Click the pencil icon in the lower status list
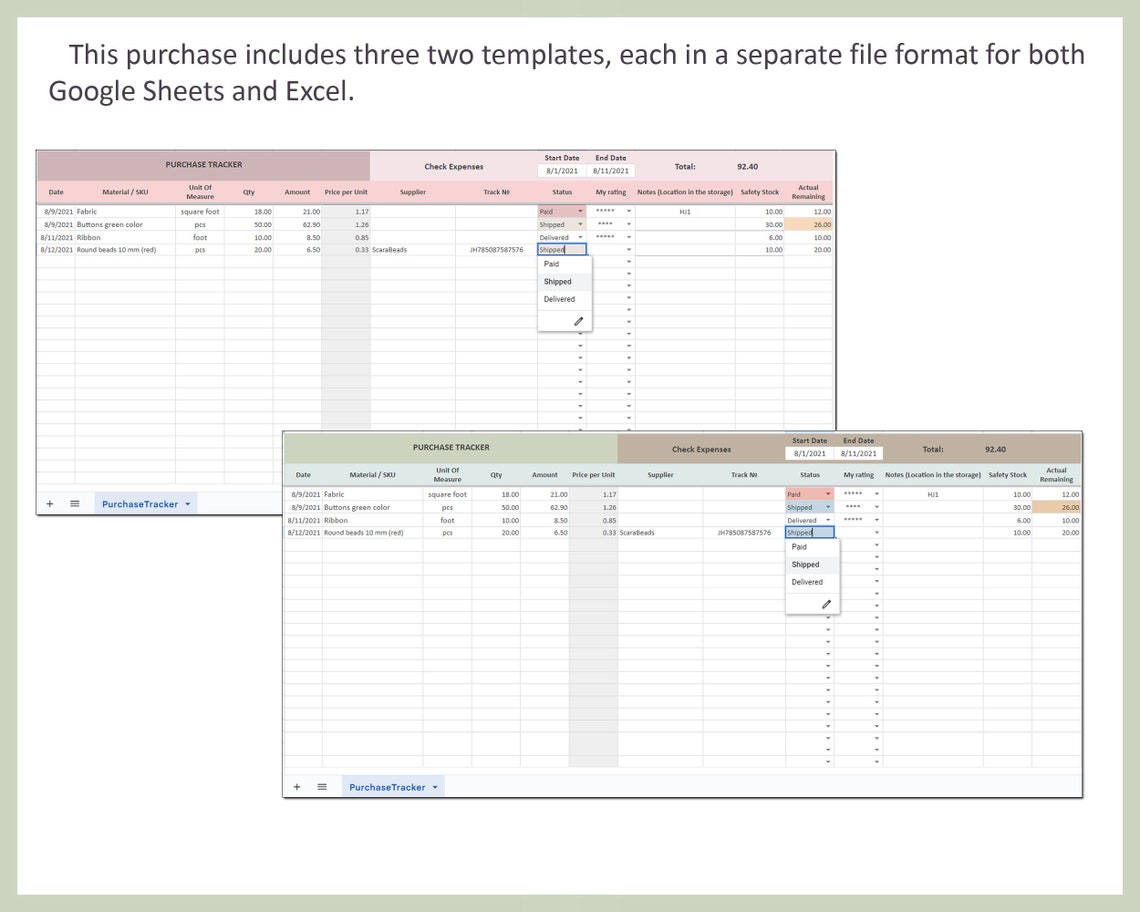1140x912 pixels. (826, 604)
